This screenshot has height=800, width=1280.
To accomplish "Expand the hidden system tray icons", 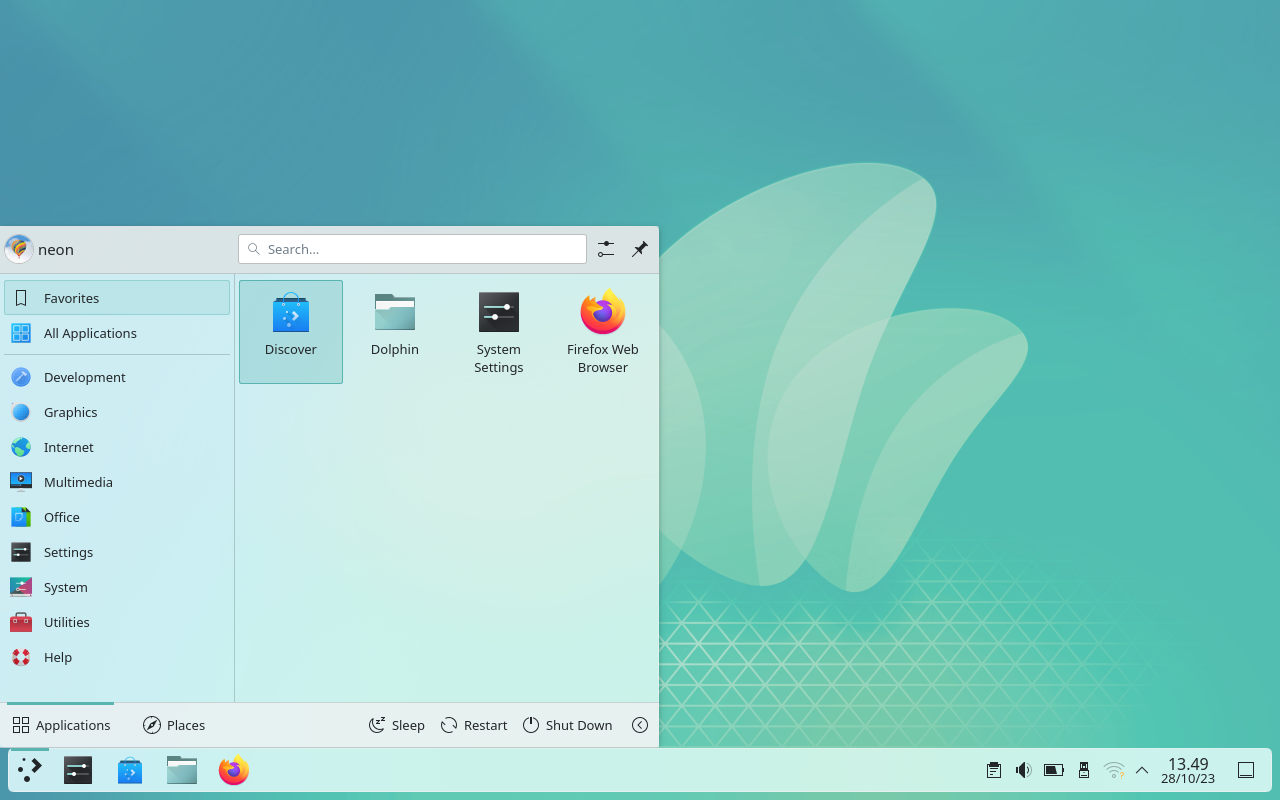I will tap(1141, 770).
